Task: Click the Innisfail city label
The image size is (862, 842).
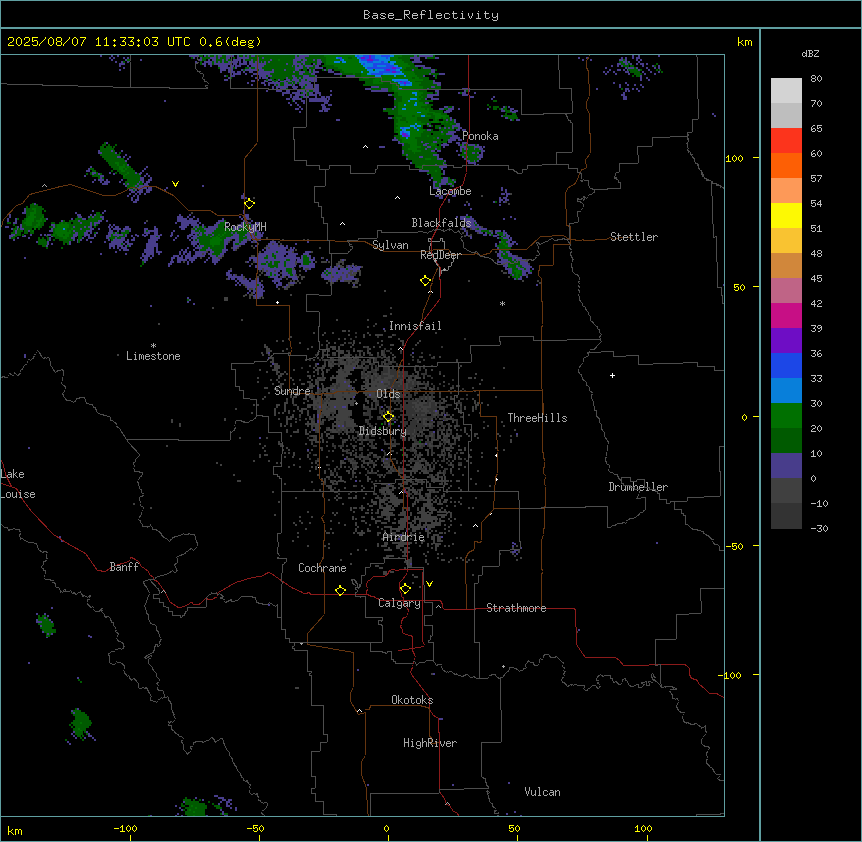Action: [415, 326]
